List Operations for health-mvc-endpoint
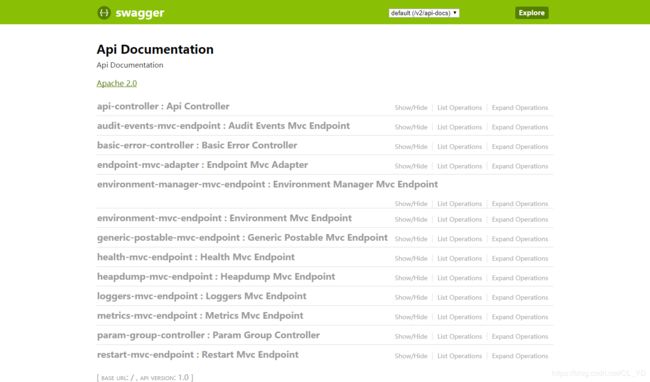This screenshot has height=382, width=650. 459,259
